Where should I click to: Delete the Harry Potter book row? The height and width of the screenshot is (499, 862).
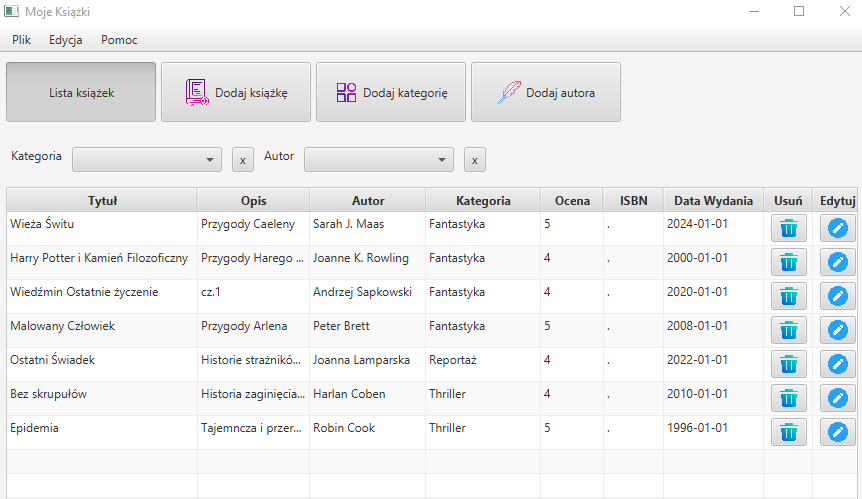[x=788, y=262]
